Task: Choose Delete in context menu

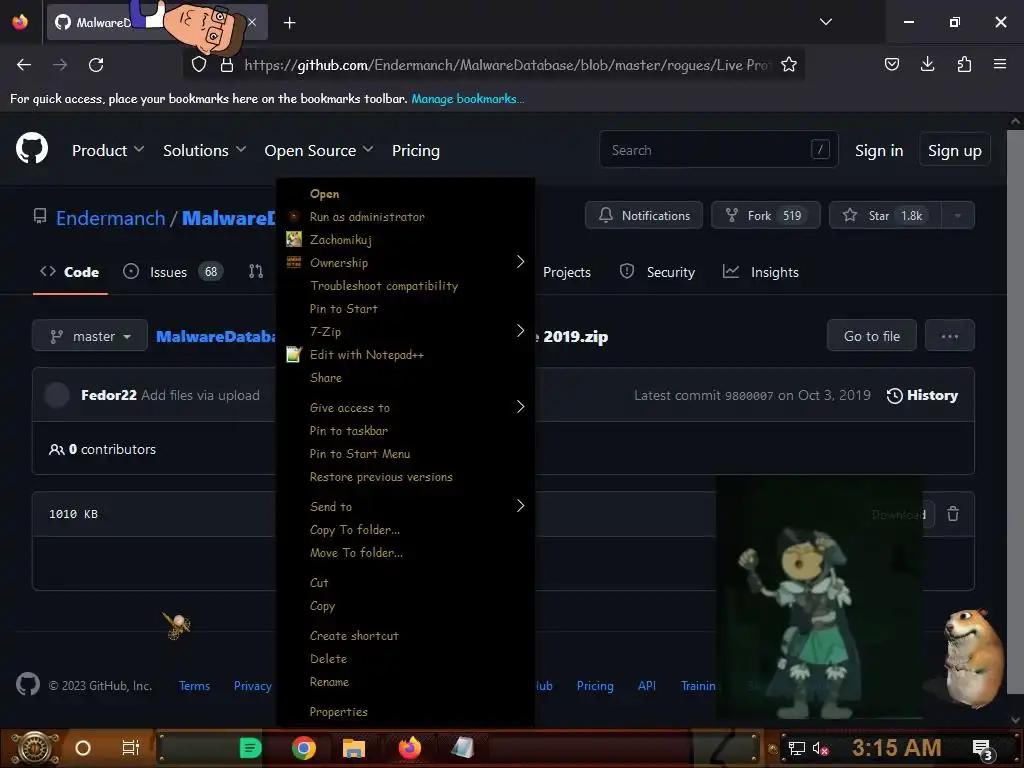Action: 405,659
